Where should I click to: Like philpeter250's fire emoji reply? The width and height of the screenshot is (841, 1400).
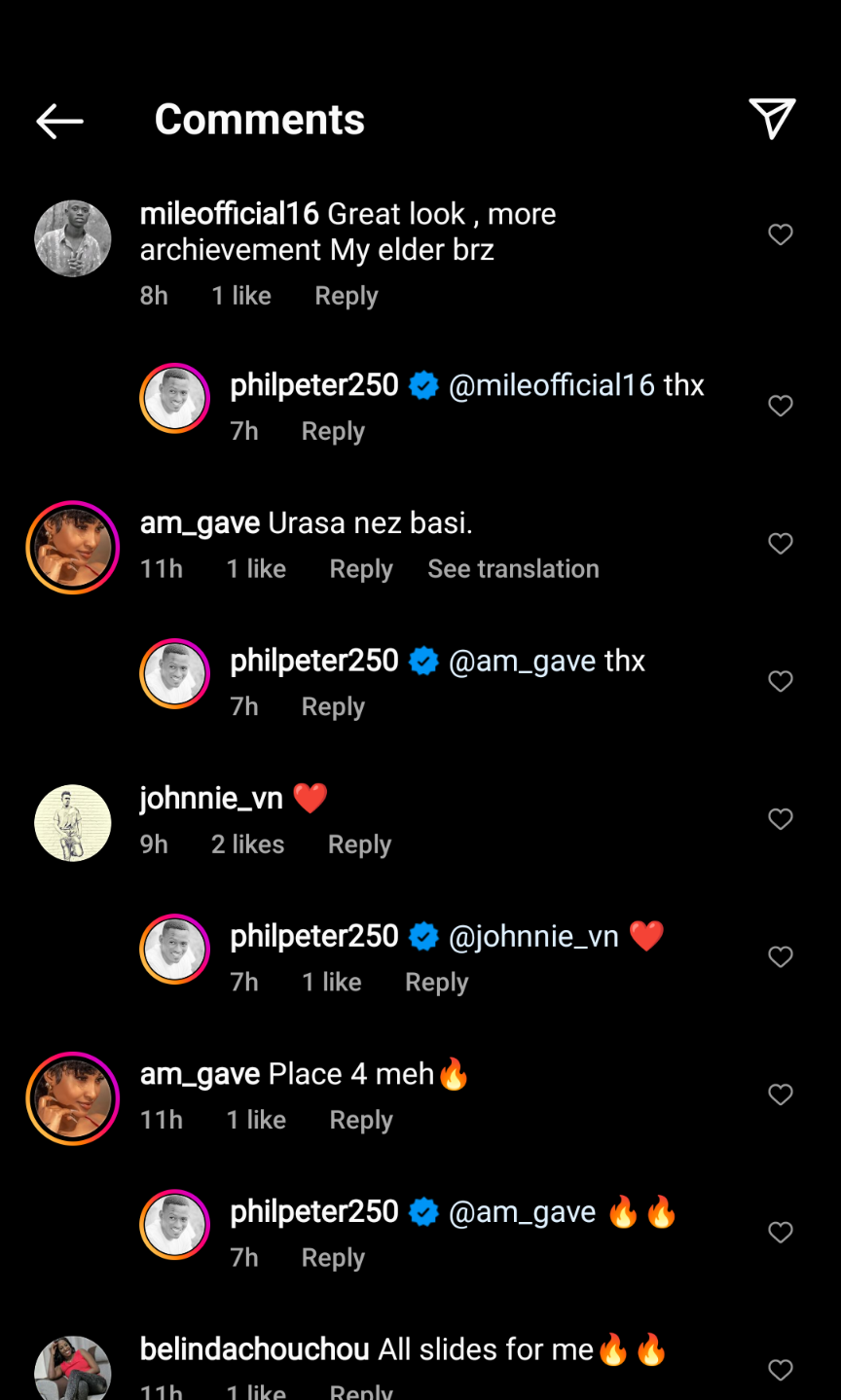tap(781, 1233)
